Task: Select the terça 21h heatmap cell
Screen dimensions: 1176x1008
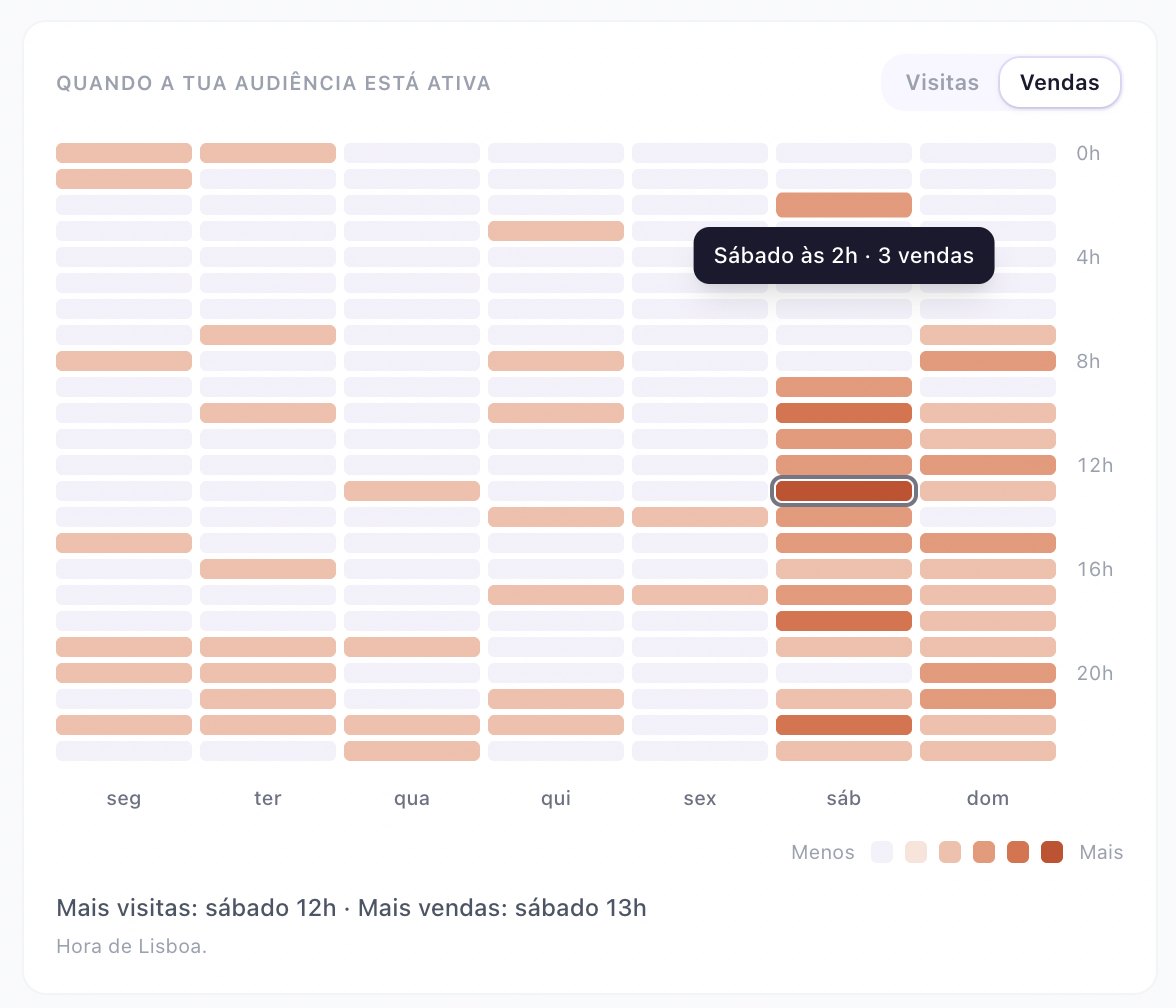Action: pyautogui.click(x=268, y=699)
